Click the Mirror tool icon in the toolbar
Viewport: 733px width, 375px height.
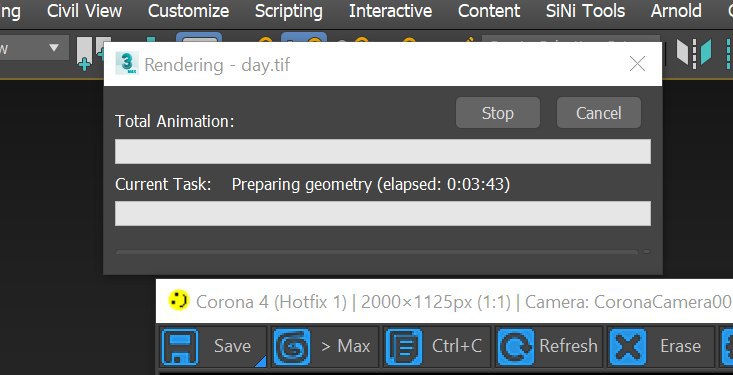click(694, 52)
